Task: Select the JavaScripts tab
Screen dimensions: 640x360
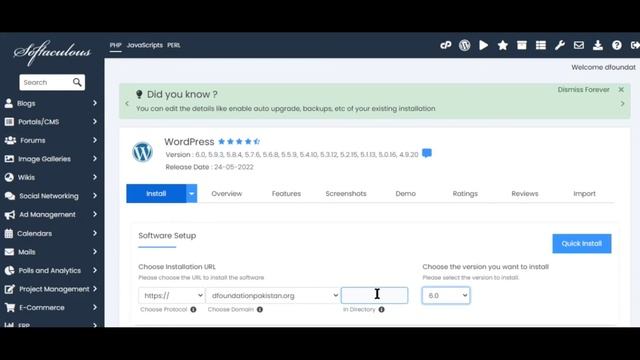Action: pyautogui.click(x=144, y=45)
